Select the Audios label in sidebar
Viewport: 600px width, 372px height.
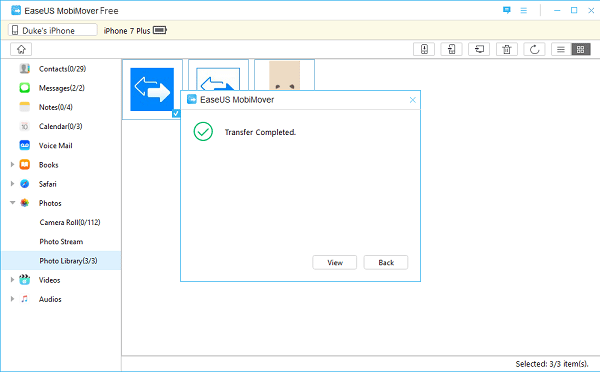50,299
